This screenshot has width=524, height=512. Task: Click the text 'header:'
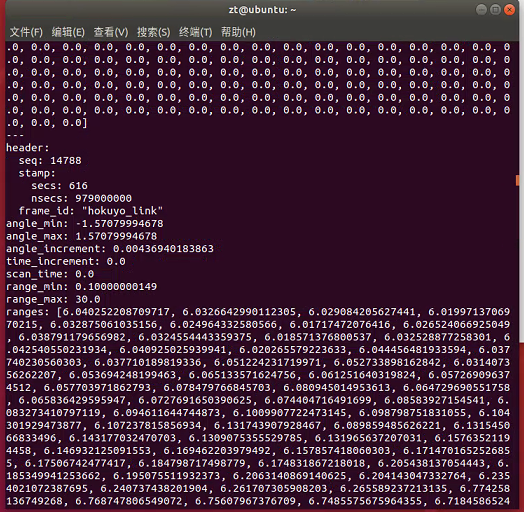pyautogui.click(x=28, y=148)
